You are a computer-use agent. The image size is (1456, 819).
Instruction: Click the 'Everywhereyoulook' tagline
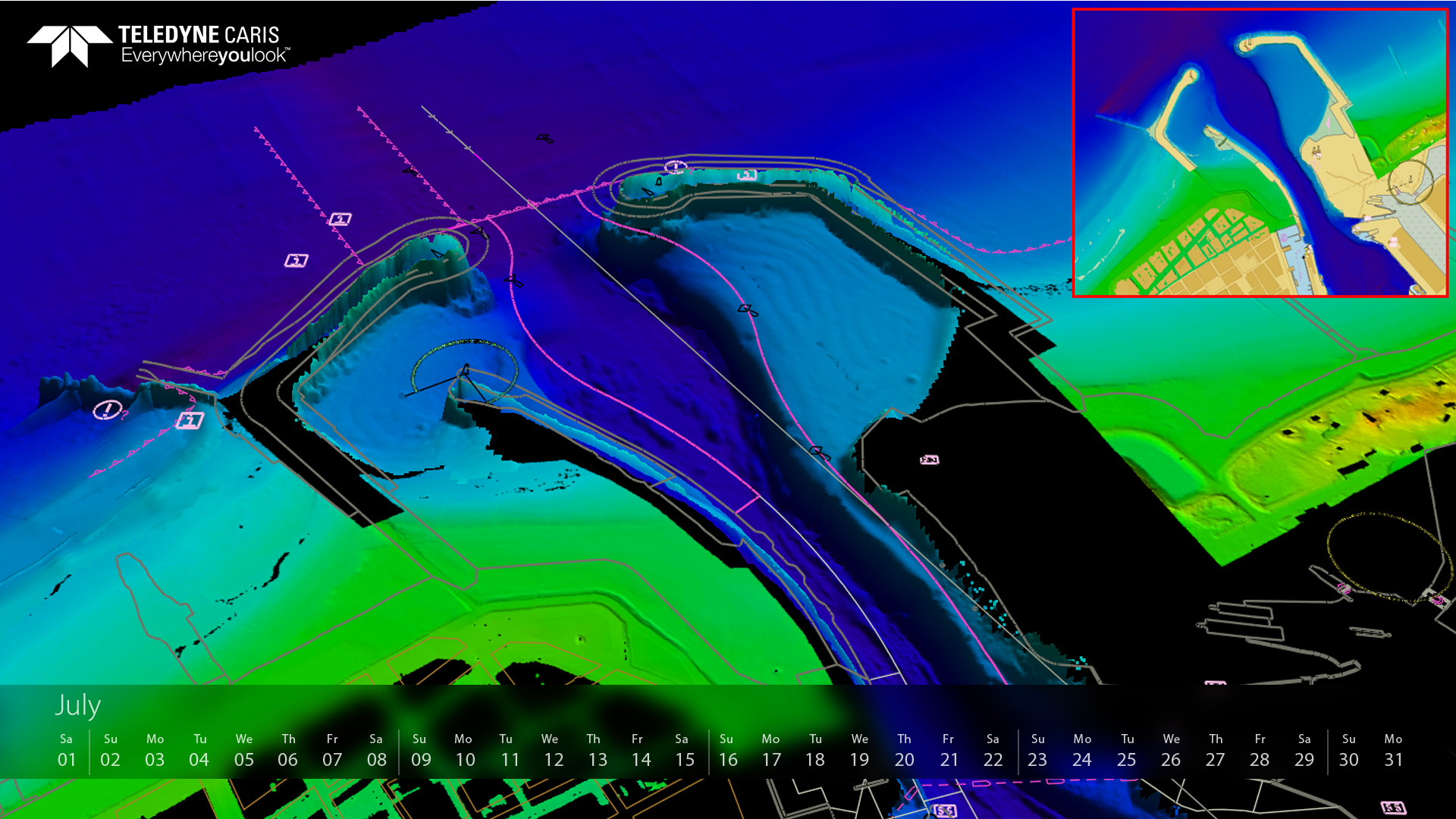coord(205,55)
